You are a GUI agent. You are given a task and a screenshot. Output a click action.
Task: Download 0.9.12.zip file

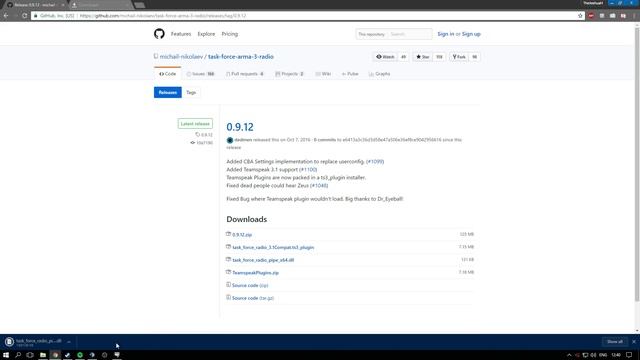click(242, 235)
